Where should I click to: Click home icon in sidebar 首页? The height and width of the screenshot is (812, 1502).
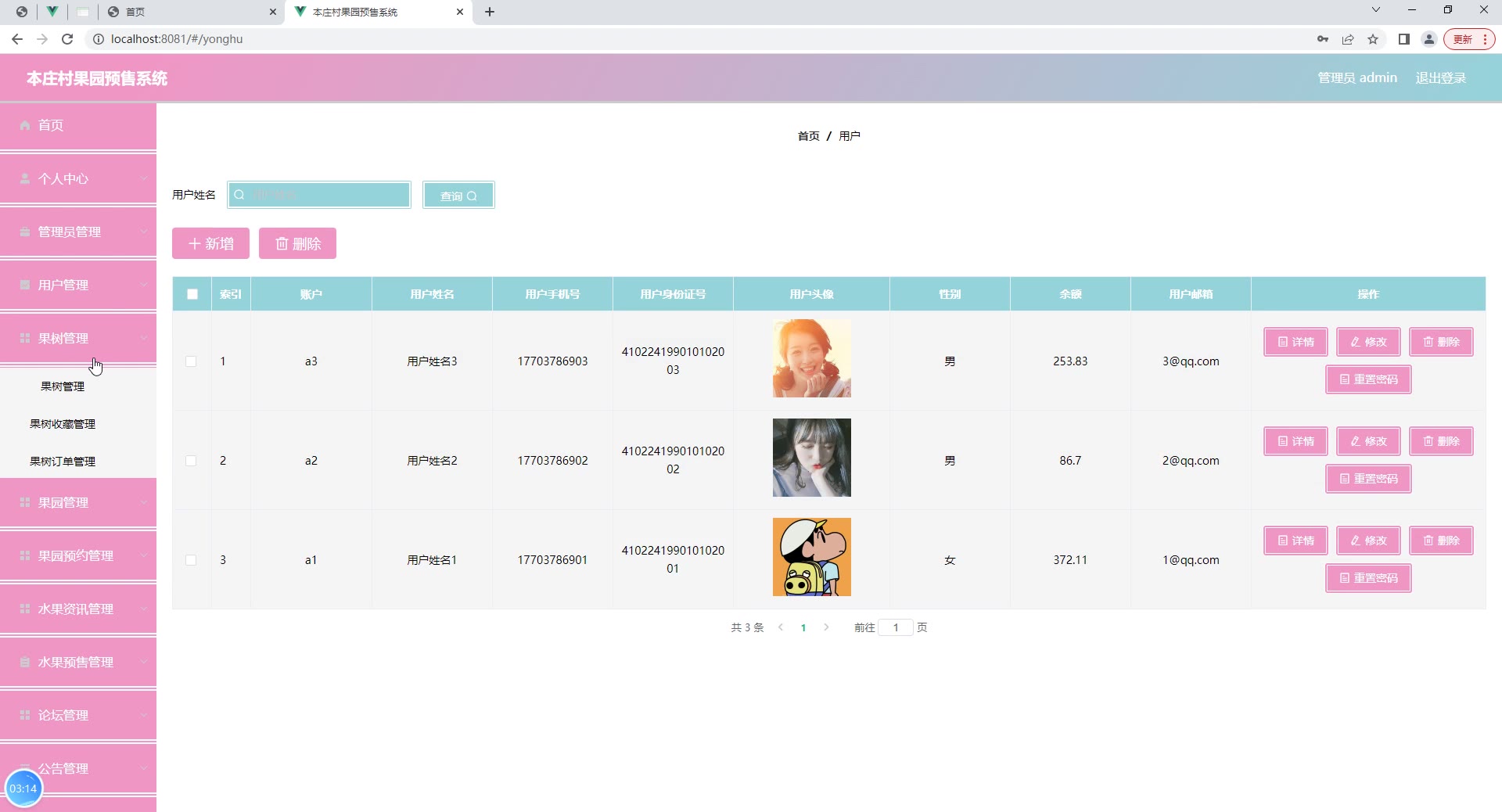pyautogui.click(x=25, y=125)
